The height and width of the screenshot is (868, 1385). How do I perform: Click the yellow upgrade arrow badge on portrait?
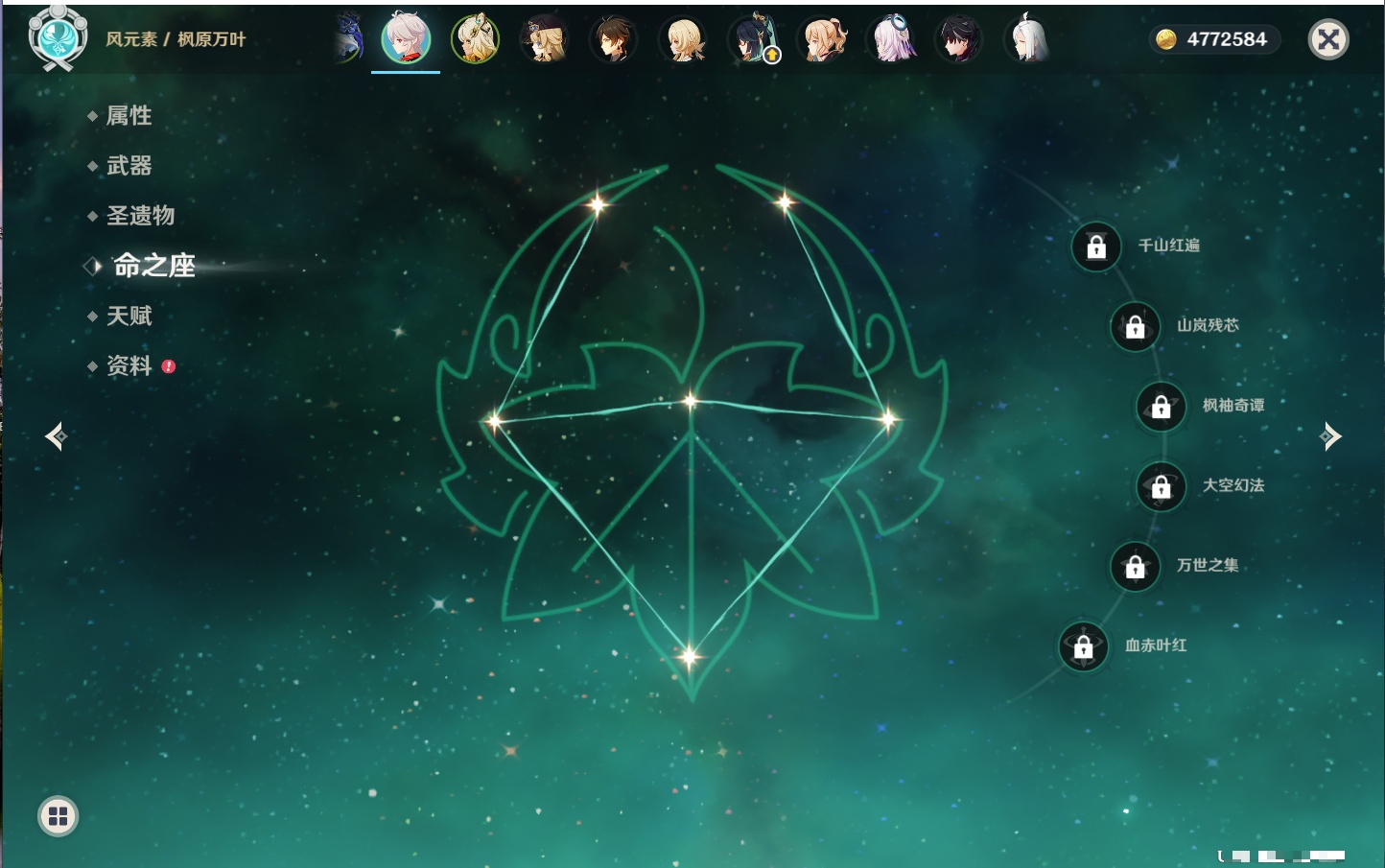(x=772, y=55)
